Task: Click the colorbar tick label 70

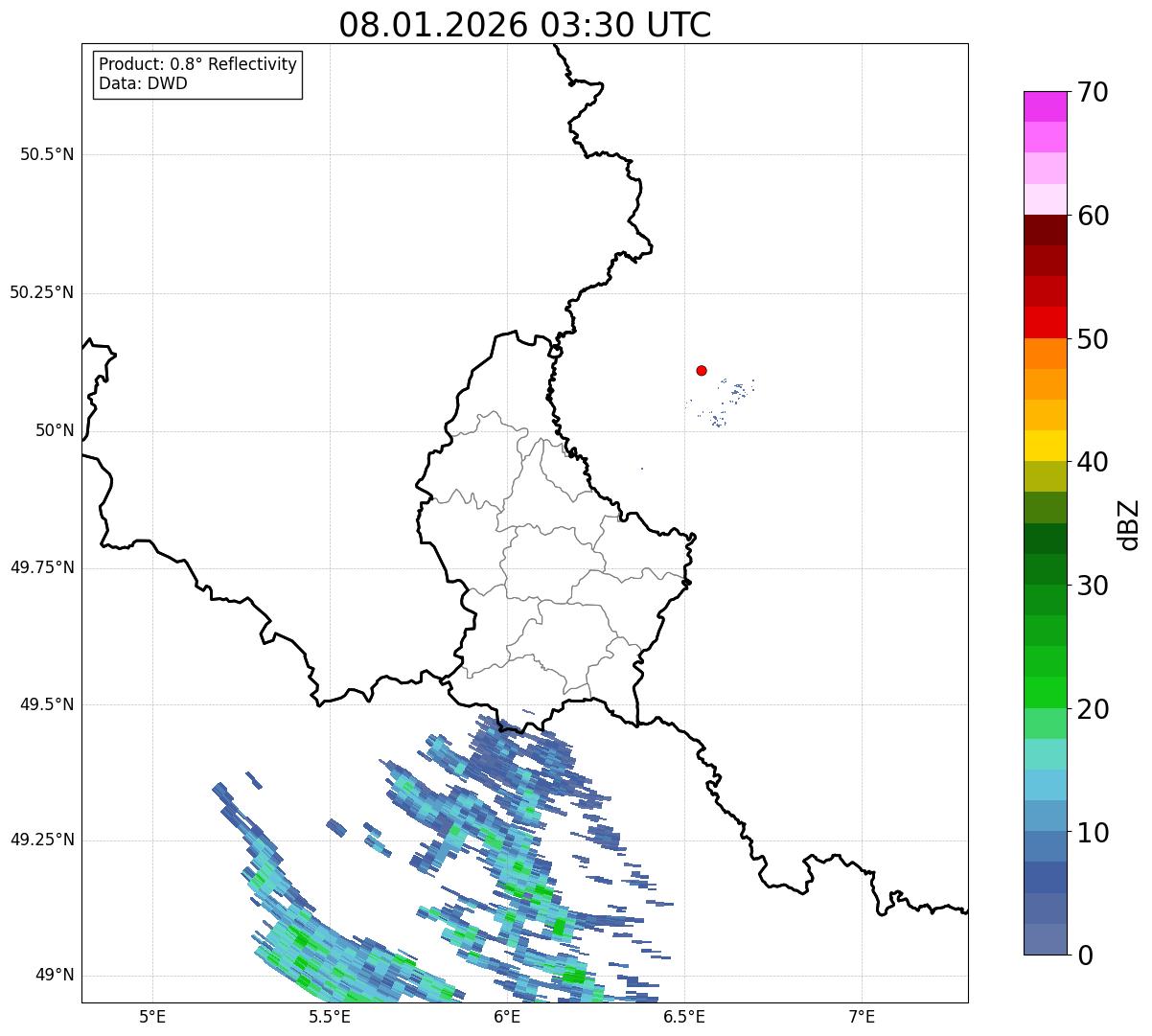Action: tap(1093, 92)
